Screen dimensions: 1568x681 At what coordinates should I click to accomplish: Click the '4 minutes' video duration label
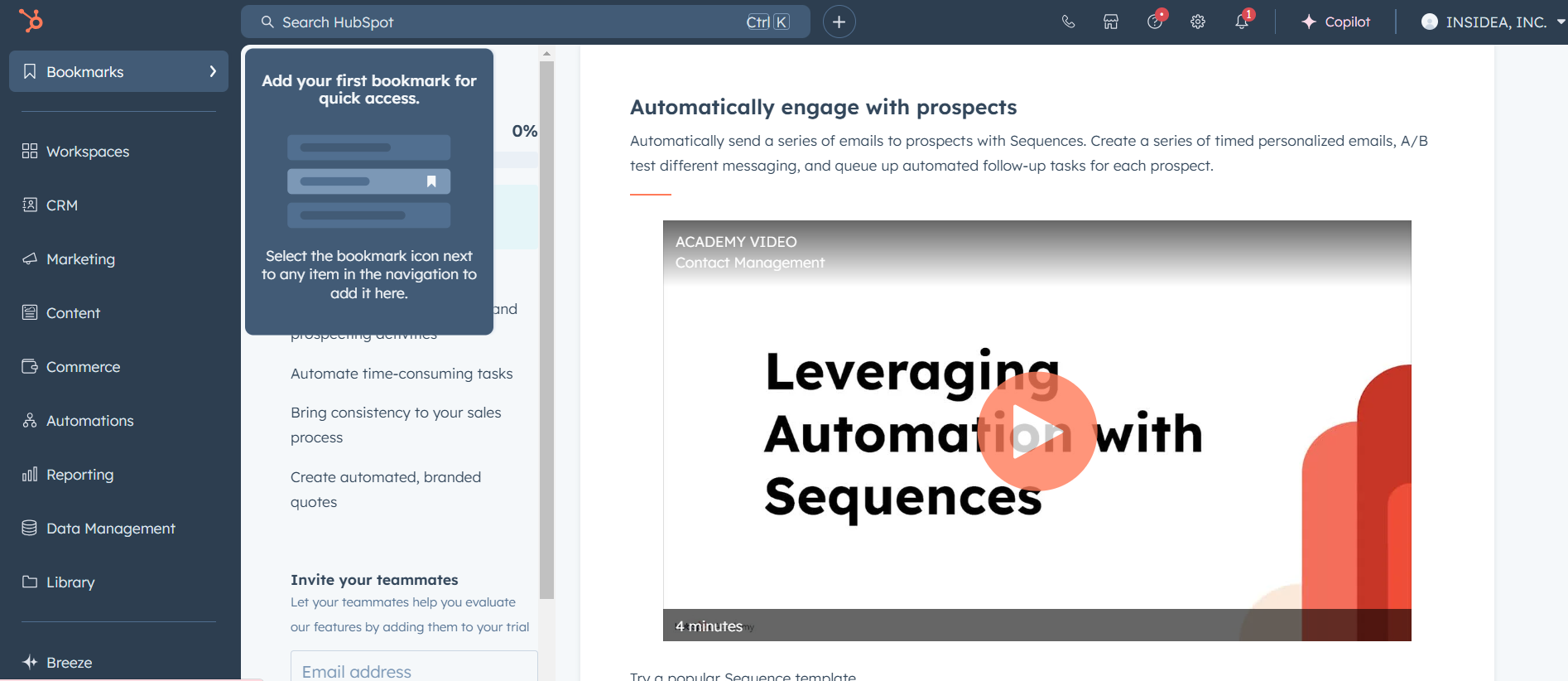(x=709, y=626)
